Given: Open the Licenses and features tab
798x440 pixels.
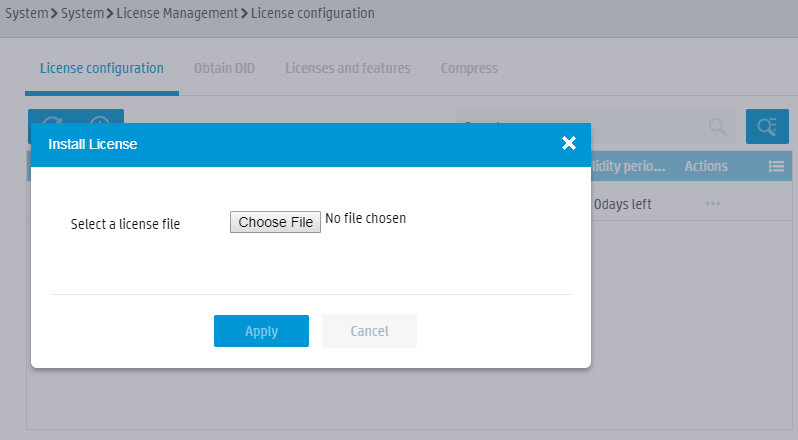Looking at the screenshot, I should coord(348,68).
